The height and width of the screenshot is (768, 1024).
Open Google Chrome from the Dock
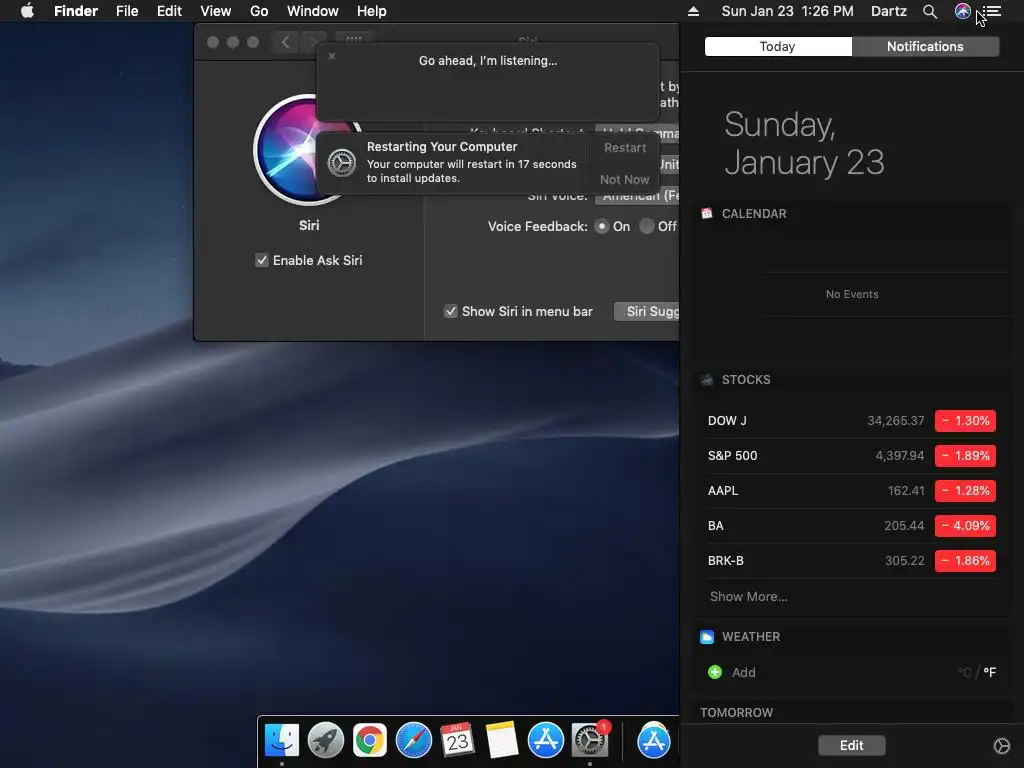point(370,740)
